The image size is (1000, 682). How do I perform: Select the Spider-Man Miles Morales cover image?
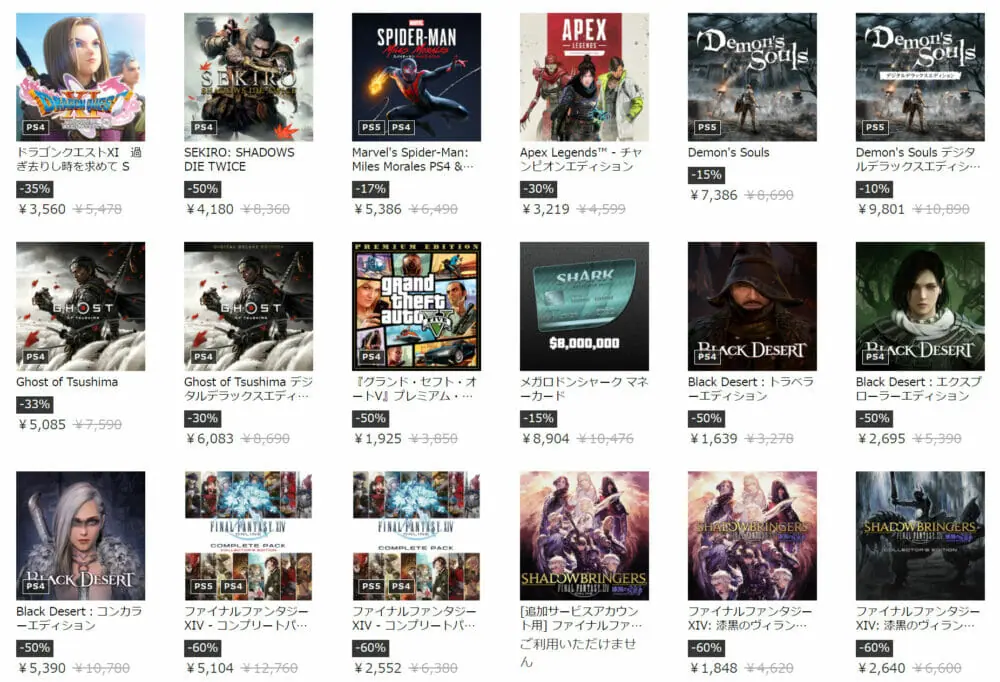coord(416,77)
